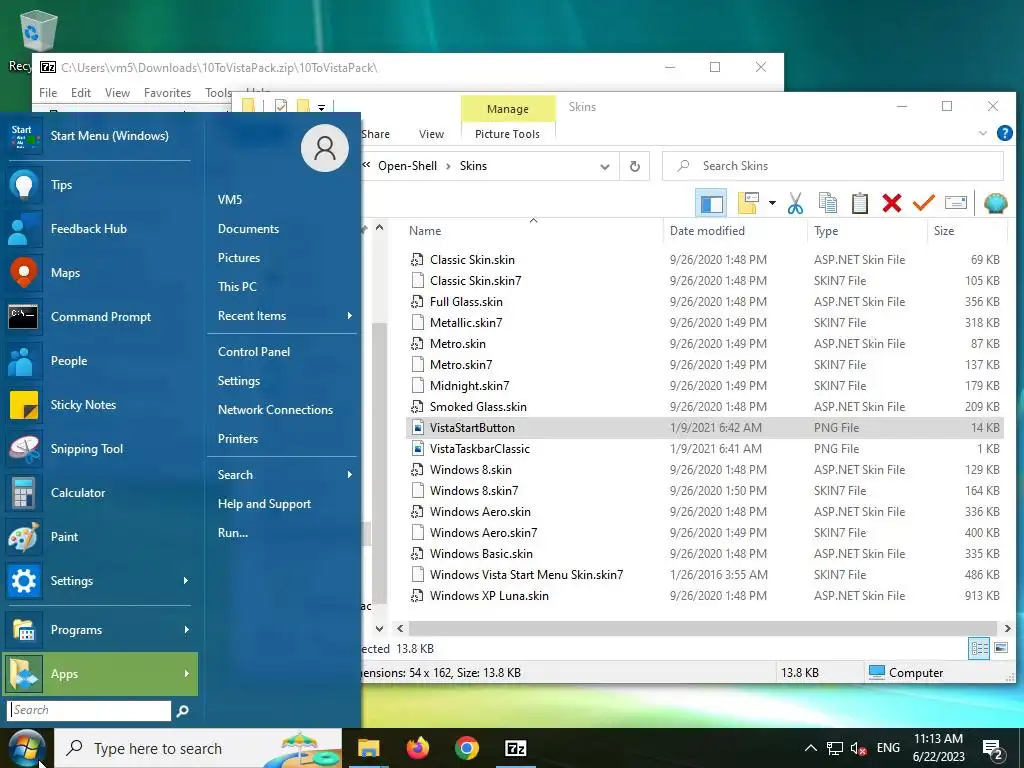This screenshot has height=768, width=1024.
Task: Open Google Chrome from the taskbar
Action: click(466, 748)
